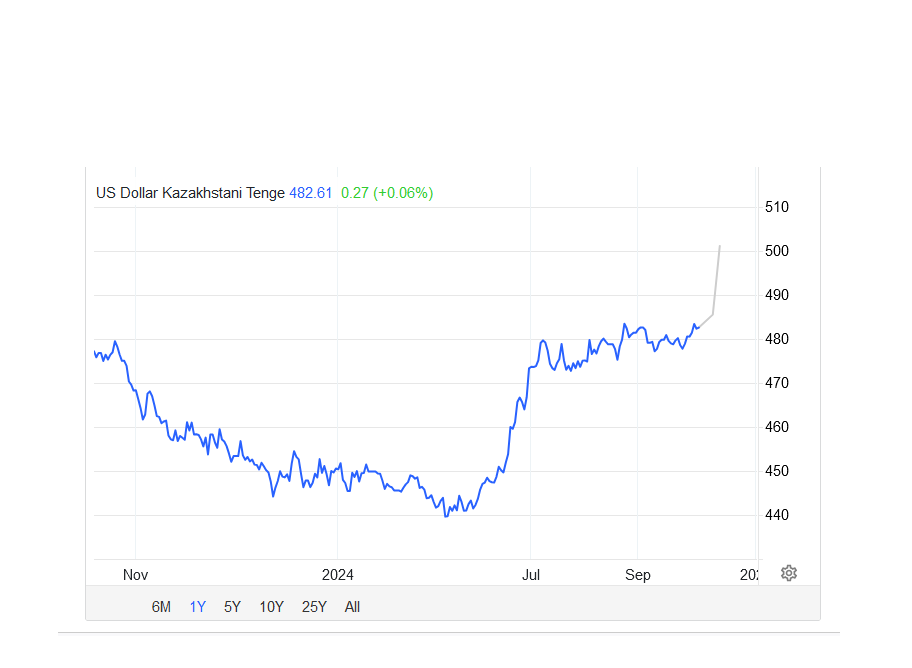Screen dimensions: 912x668
Task: Click the 460 y-axis label
Action: coord(776,427)
